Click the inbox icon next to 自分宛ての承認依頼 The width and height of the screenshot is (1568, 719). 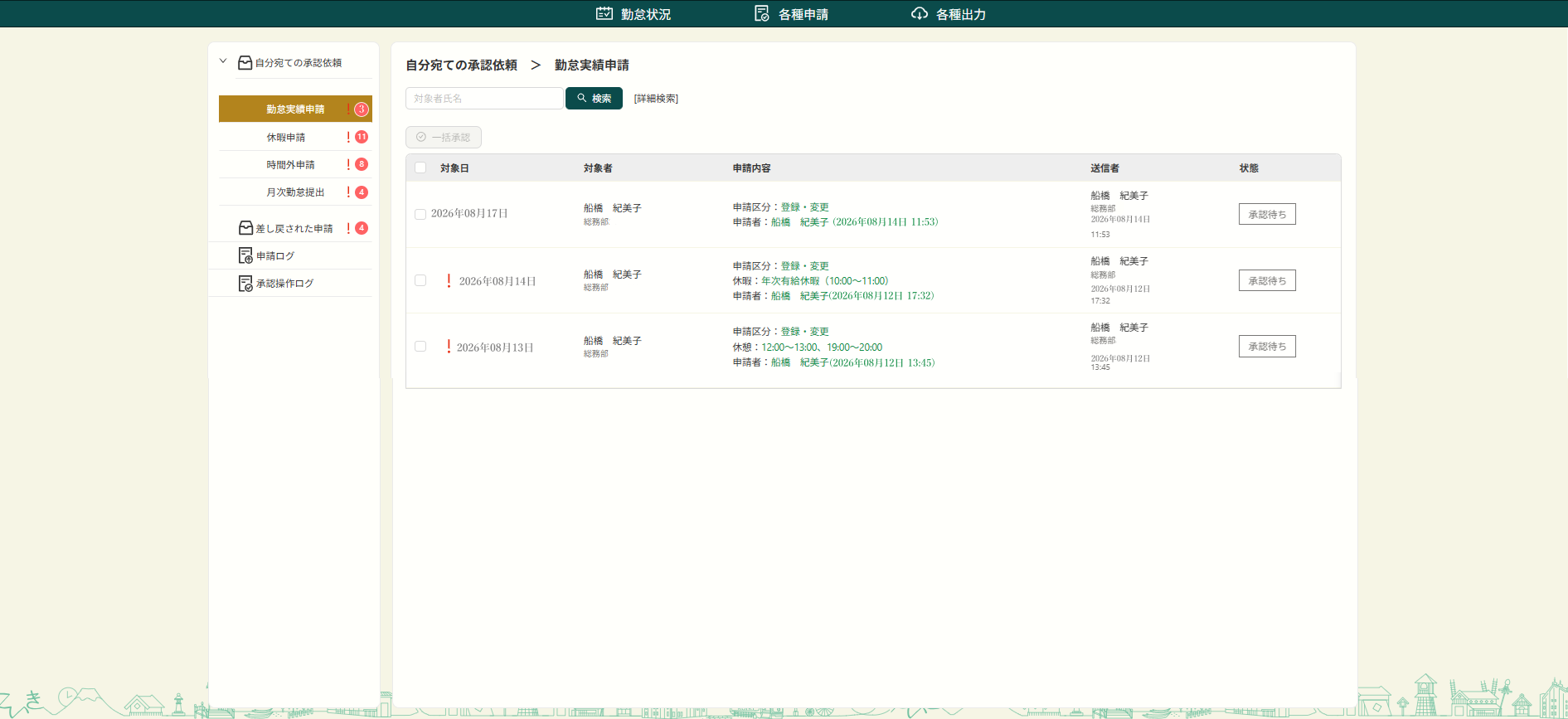(x=245, y=62)
